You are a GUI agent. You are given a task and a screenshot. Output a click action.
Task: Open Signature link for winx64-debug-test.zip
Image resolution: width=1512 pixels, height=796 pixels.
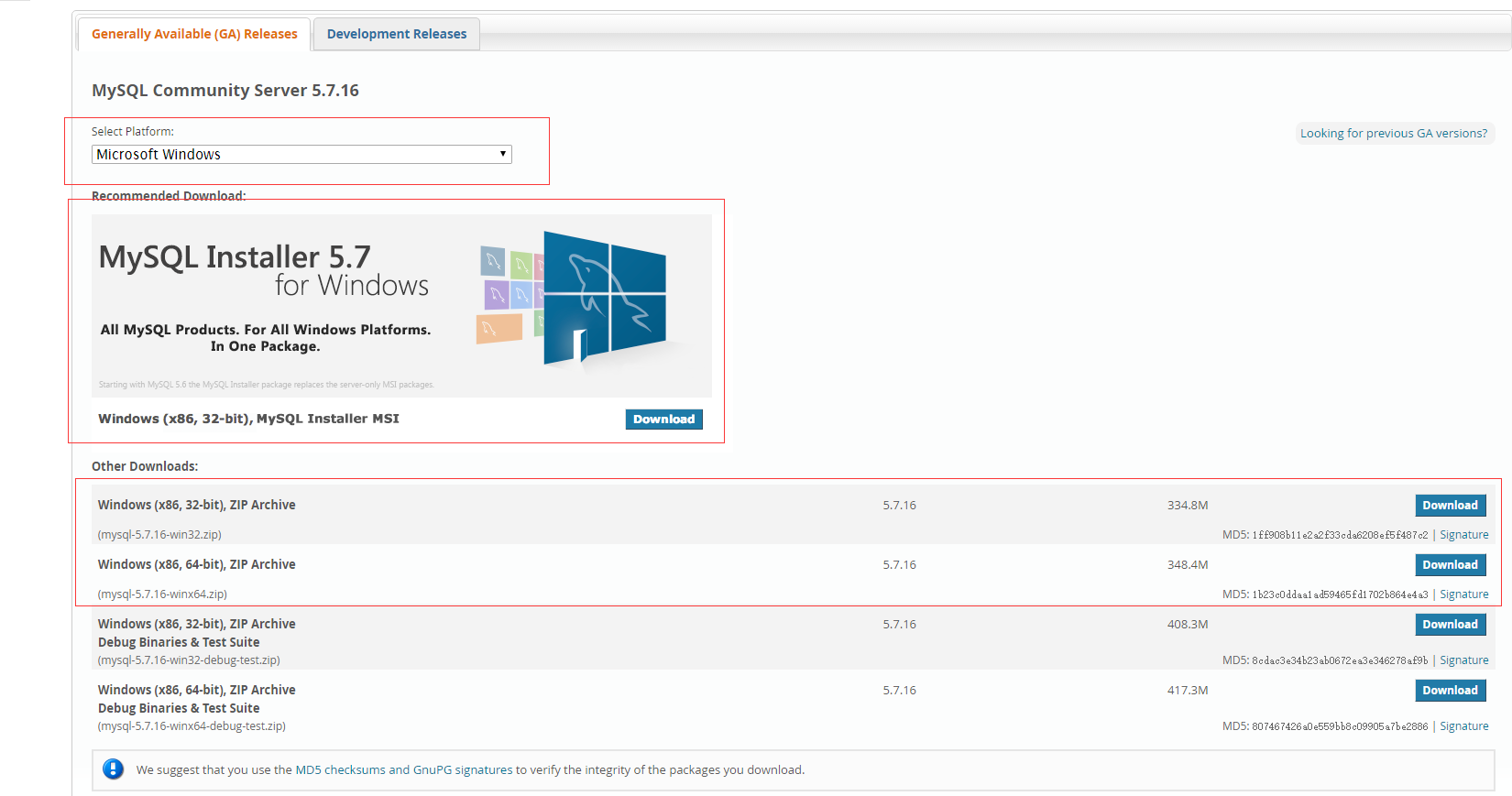[x=1463, y=726]
